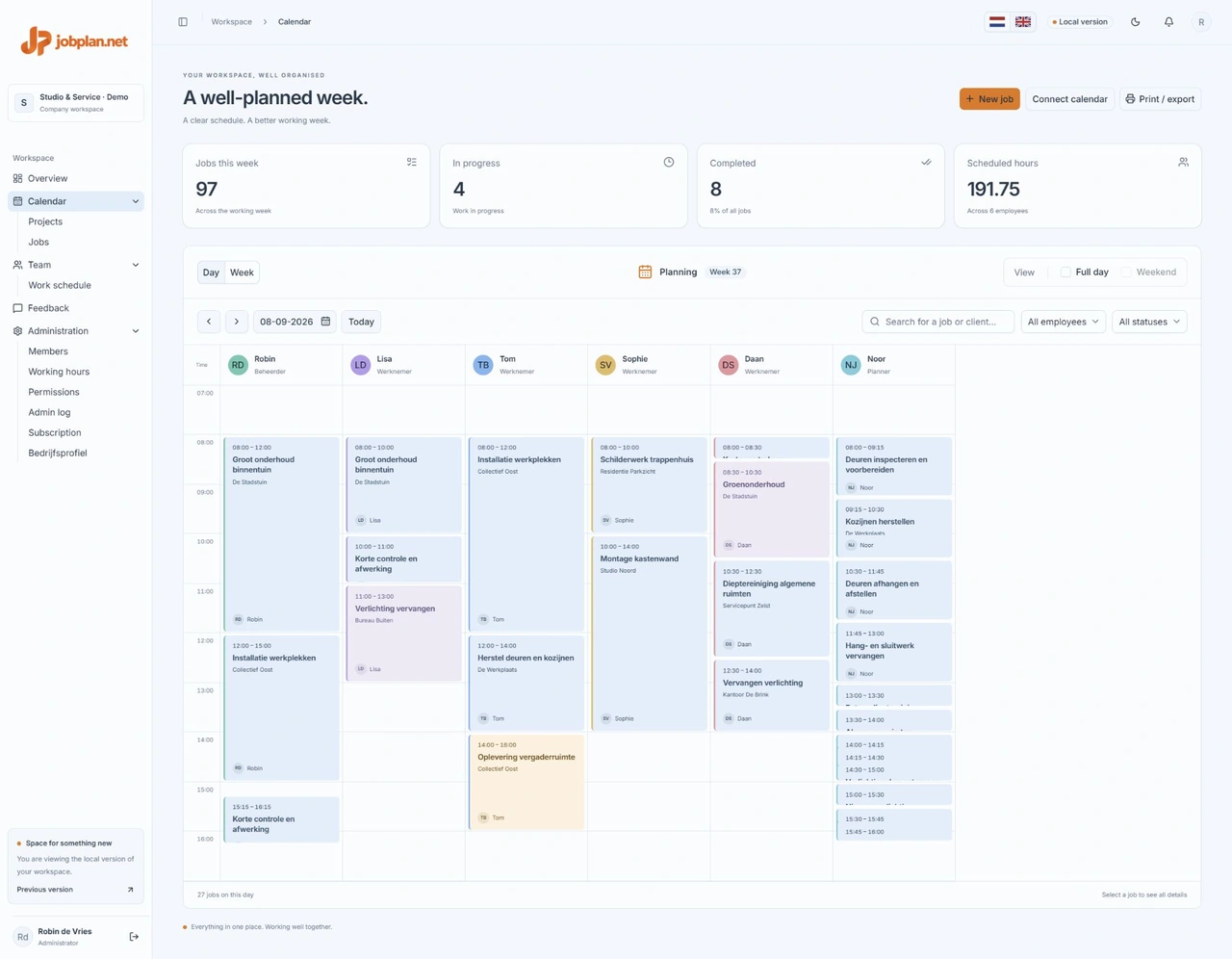Click the Workspace breadcrumb link

point(232,22)
